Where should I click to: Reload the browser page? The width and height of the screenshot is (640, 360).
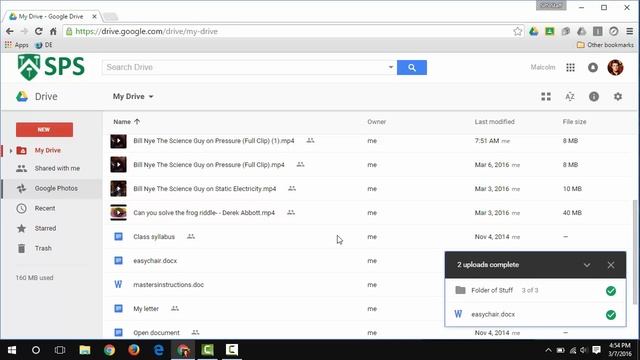38,31
